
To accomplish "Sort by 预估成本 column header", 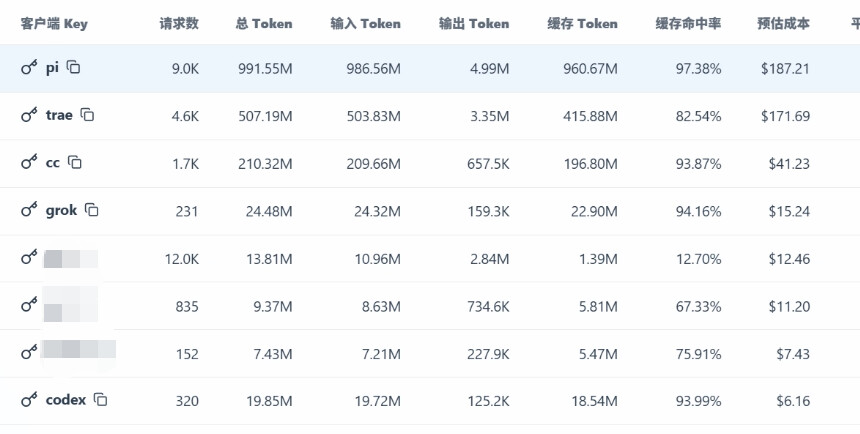I will click(783, 24).
